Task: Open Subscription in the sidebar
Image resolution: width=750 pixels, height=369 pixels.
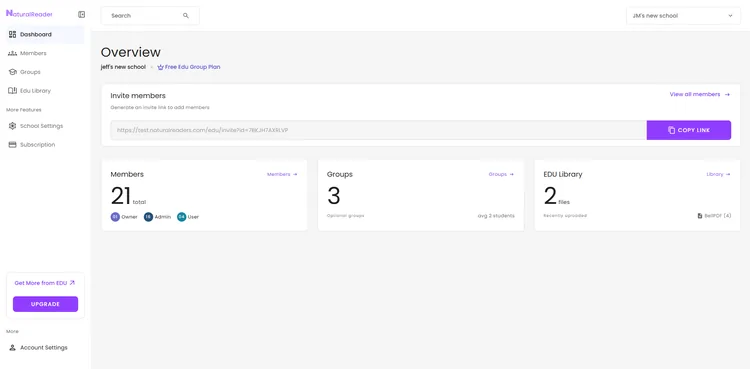Action: coord(45,145)
